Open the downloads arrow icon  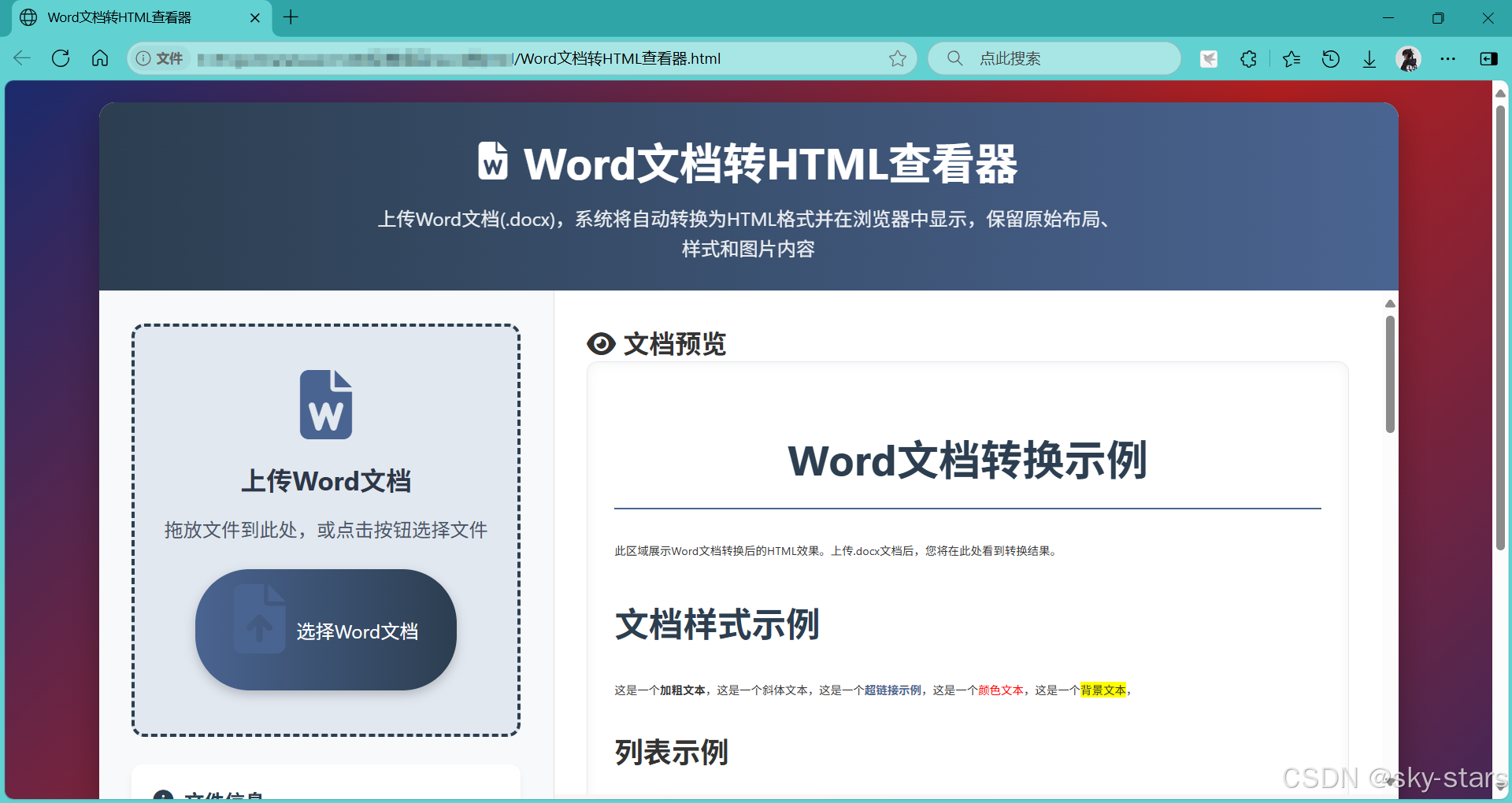click(x=1369, y=58)
